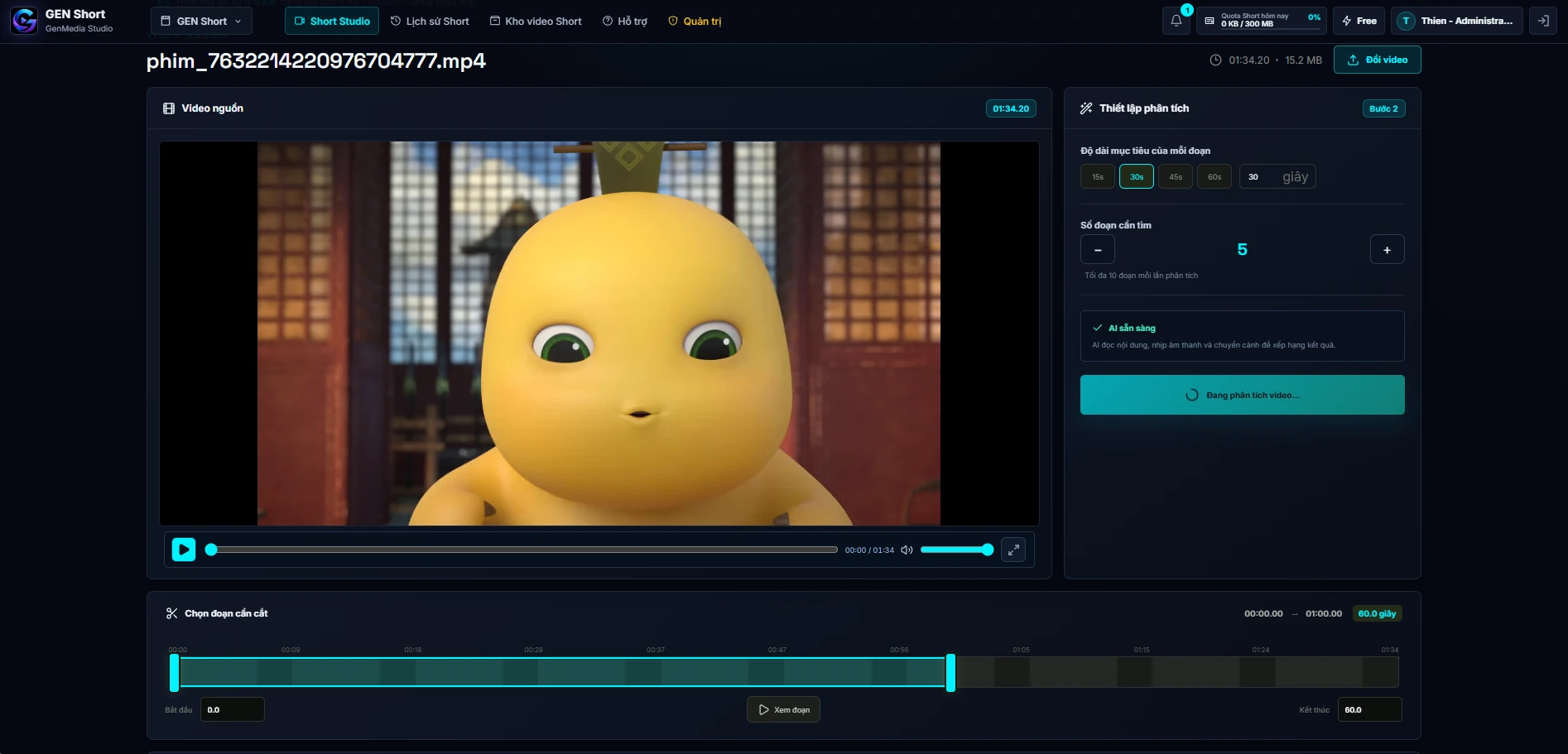Click the video preview frame
Viewport: 1568px width, 754px height.
[x=599, y=333]
